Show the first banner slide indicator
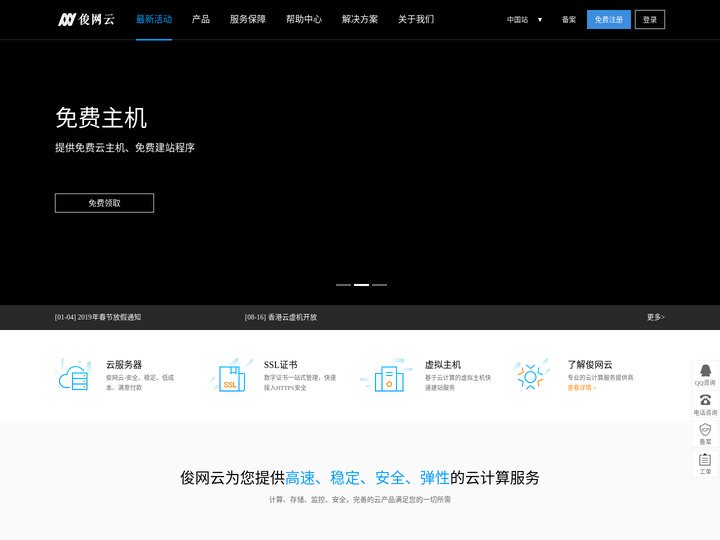 click(343, 285)
